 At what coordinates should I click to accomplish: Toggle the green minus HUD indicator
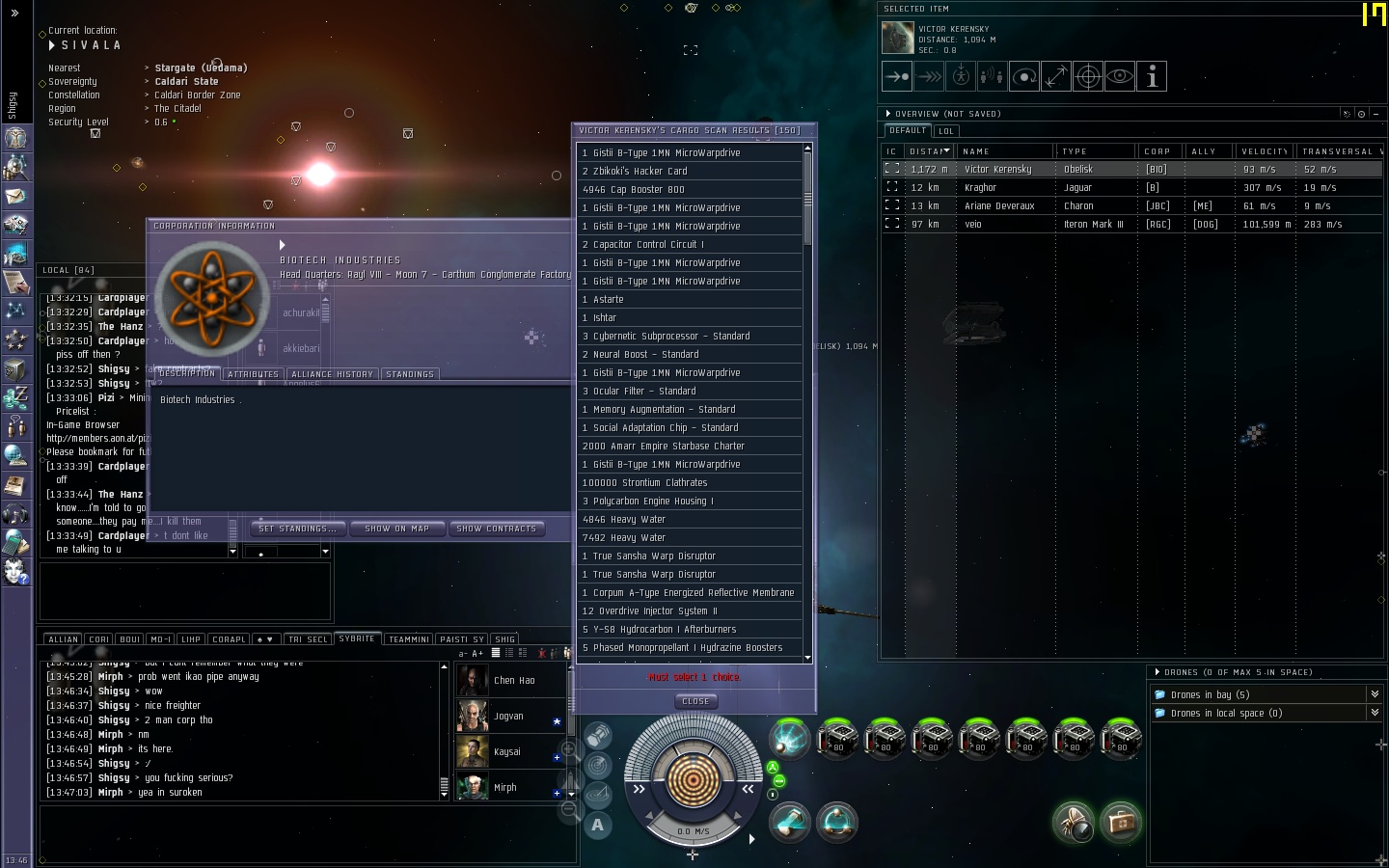click(779, 781)
